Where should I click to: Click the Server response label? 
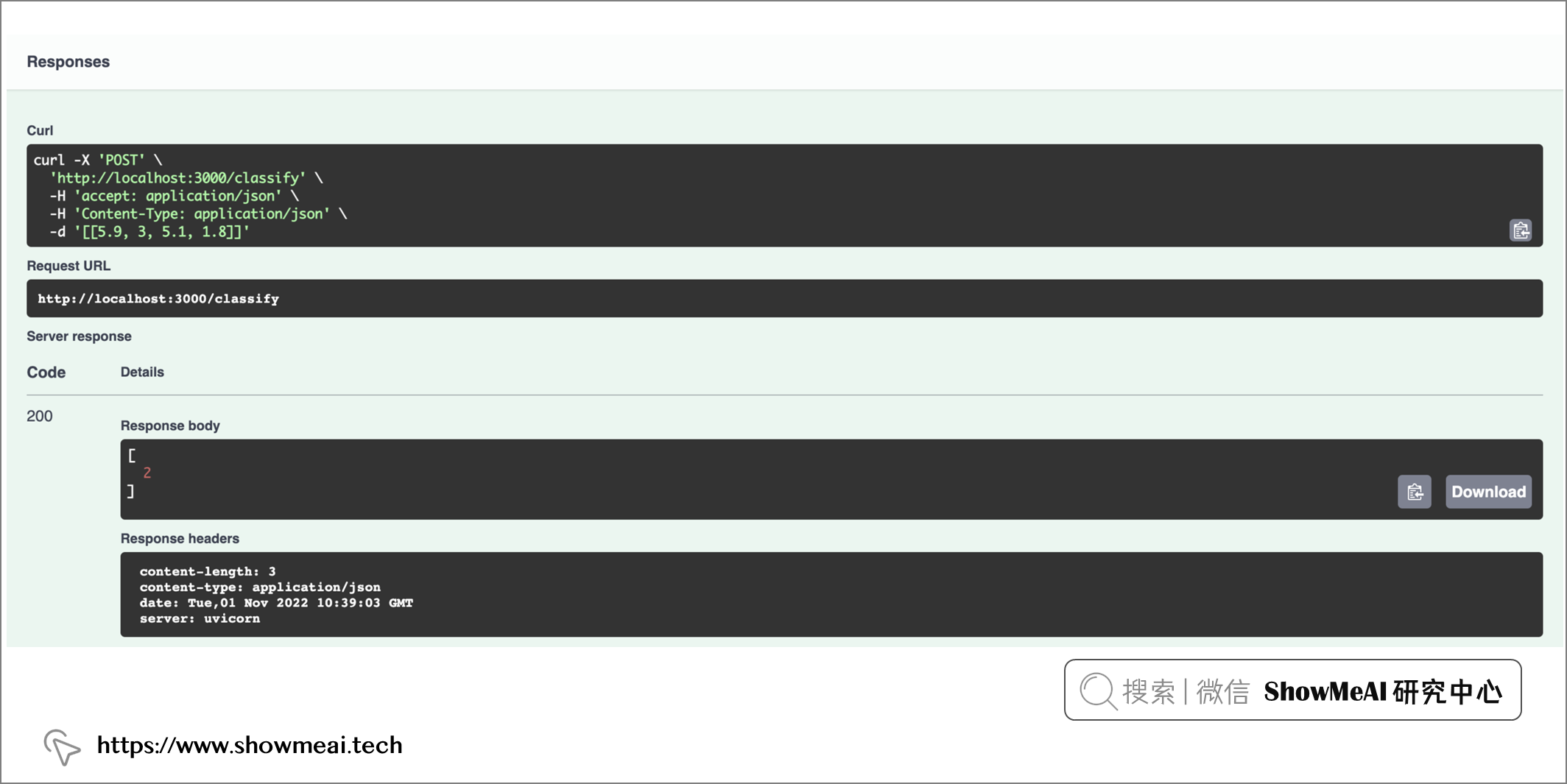(x=79, y=336)
